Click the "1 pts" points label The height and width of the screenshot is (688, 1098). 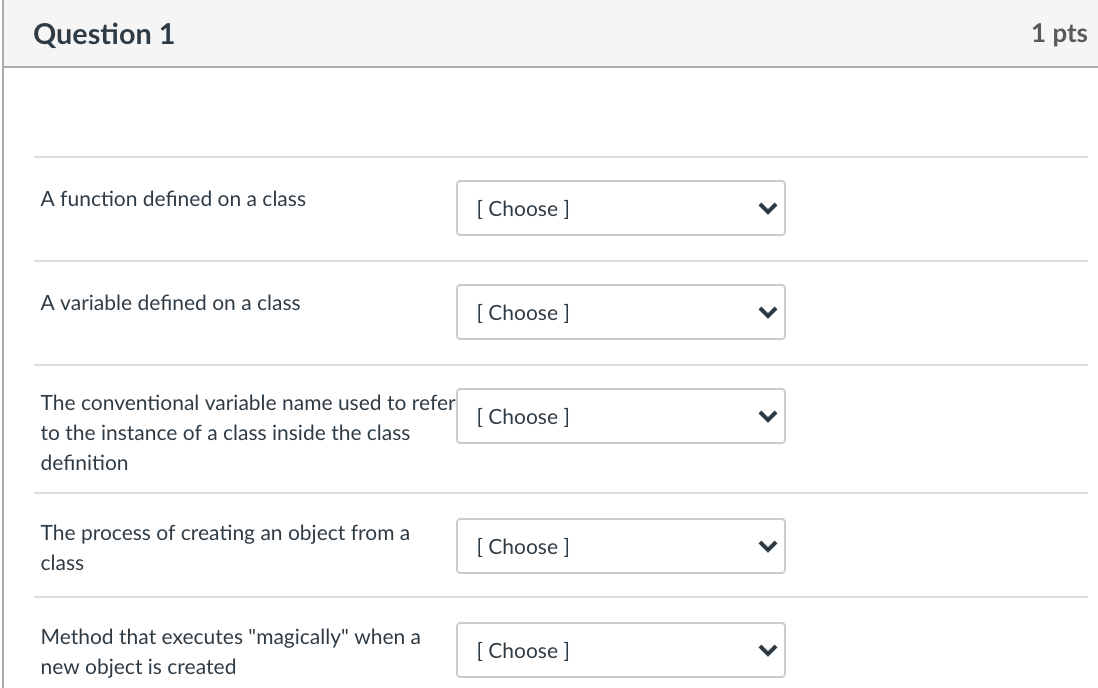click(1058, 34)
